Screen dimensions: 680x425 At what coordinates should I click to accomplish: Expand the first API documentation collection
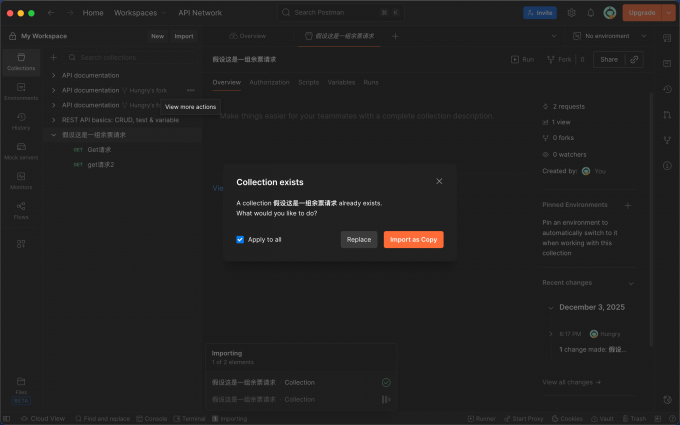click(53, 75)
